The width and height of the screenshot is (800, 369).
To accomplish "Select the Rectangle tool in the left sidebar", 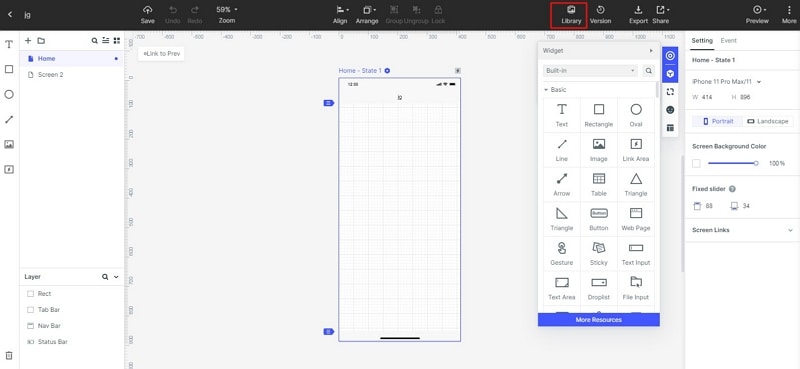I will [9, 69].
